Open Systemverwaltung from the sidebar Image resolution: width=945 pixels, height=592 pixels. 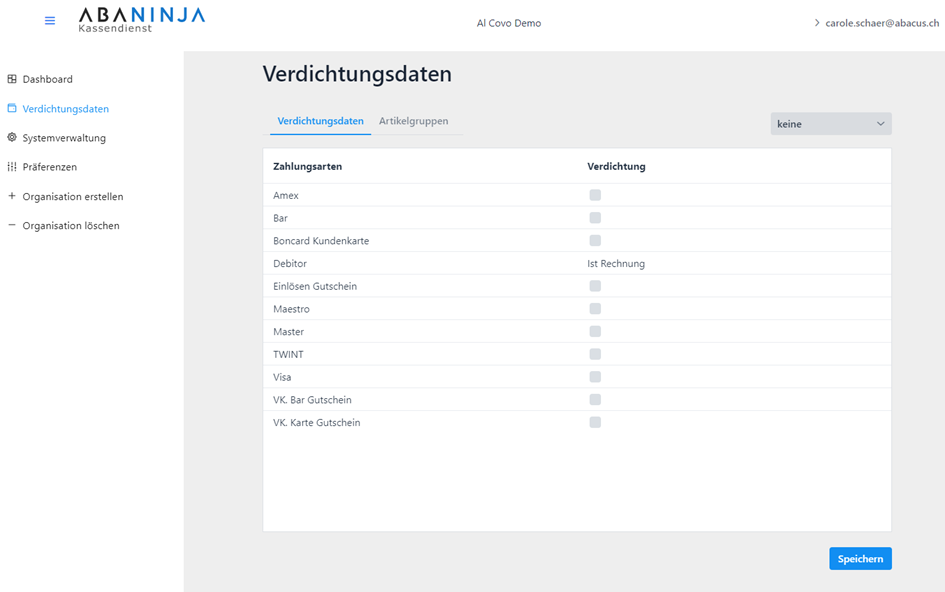pos(64,138)
